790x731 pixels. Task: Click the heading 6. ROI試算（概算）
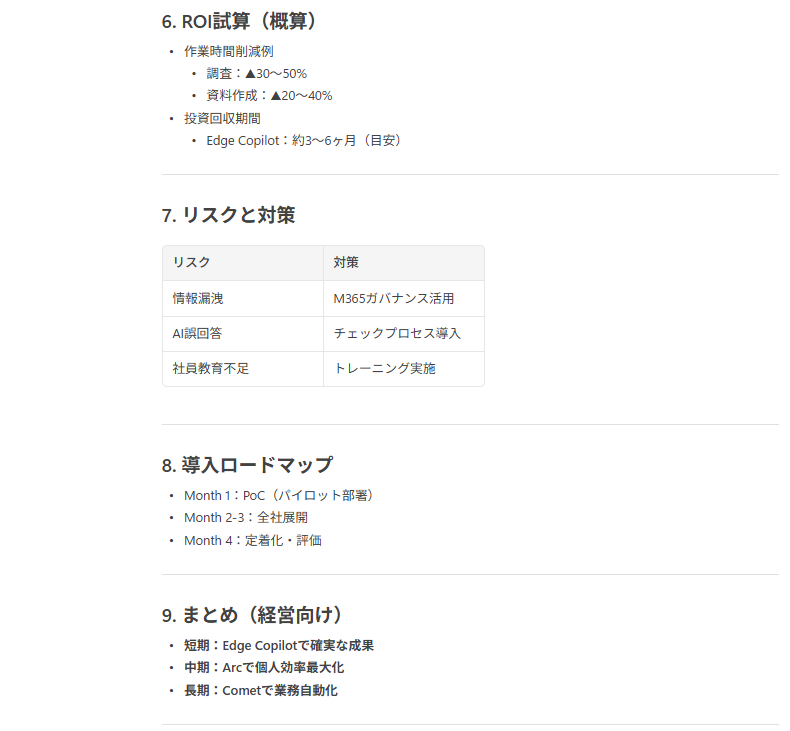[240, 21]
